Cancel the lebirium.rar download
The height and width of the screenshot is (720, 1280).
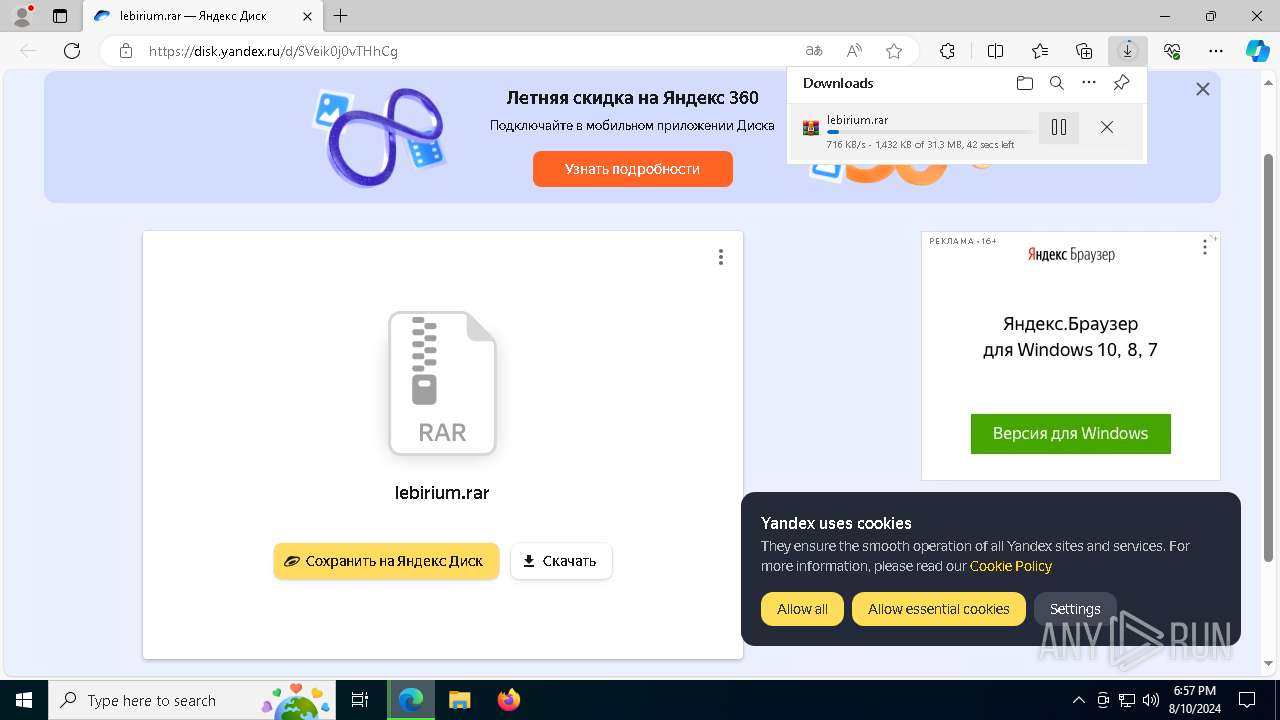click(1107, 127)
